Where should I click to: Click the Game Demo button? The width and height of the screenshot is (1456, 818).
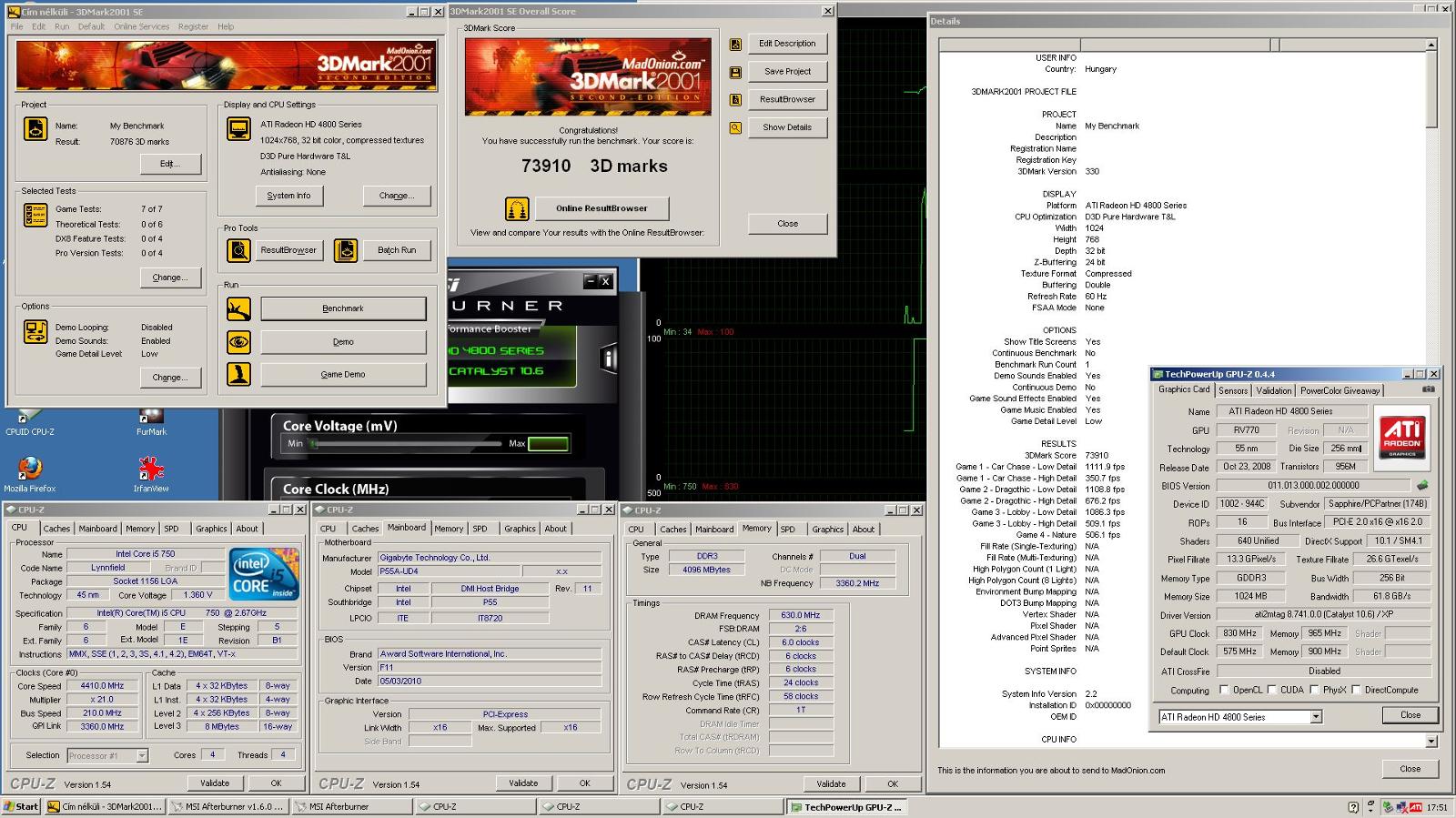coord(343,374)
